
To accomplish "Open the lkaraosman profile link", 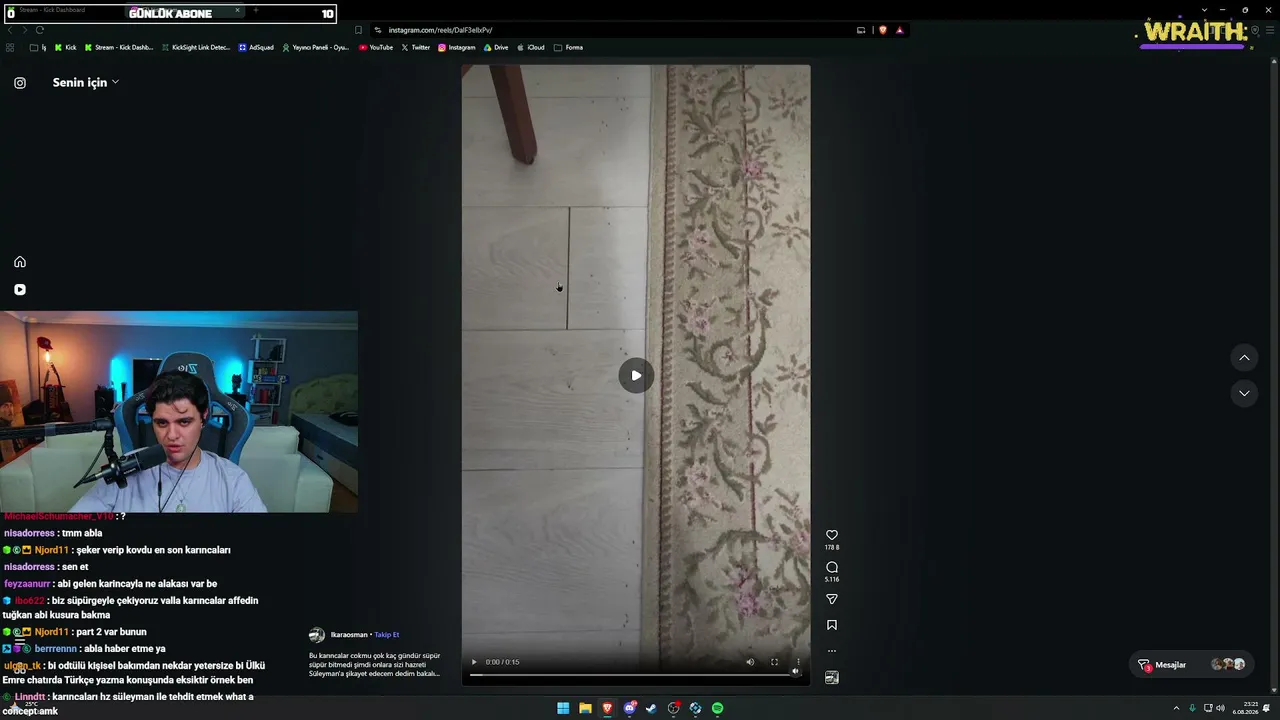I will coord(349,635).
